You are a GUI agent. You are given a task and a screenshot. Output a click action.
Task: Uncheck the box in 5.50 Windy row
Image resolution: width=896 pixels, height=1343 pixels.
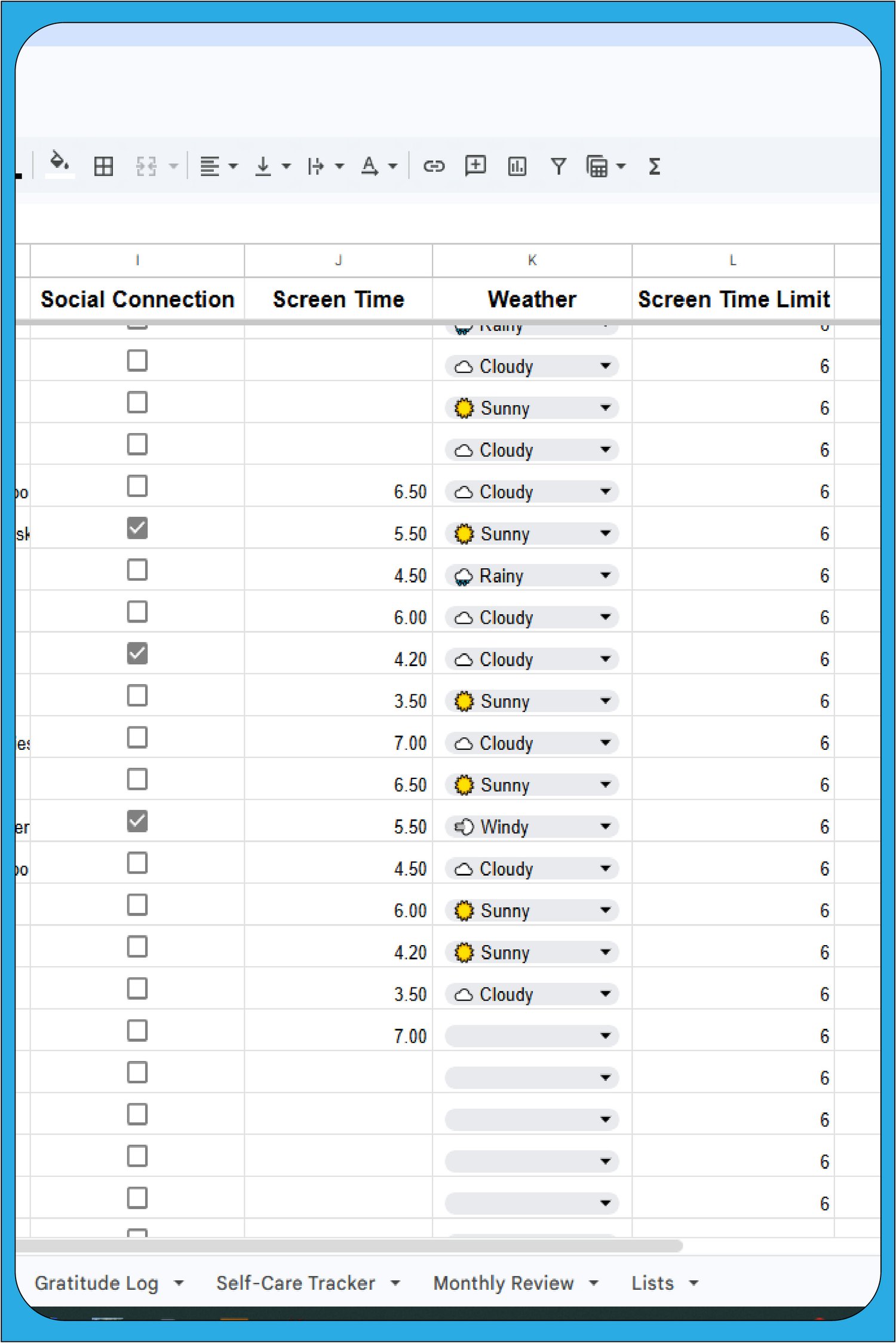[137, 821]
